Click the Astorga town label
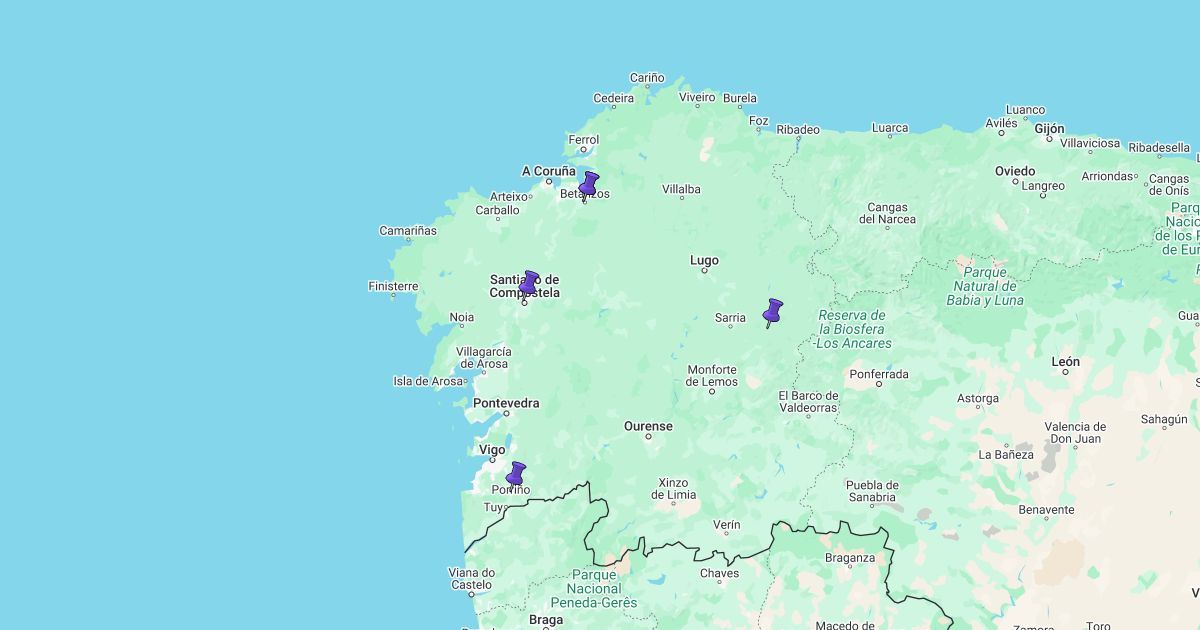This screenshot has height=630, width=1200. point(977,398)
